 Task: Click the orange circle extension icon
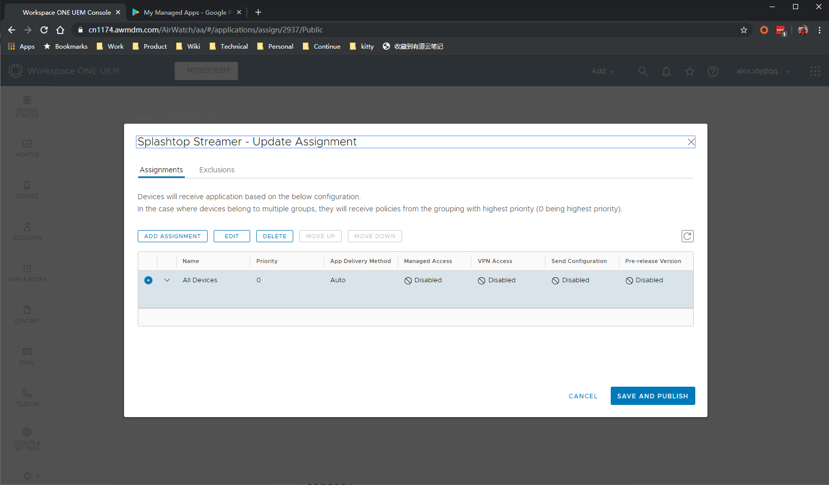coord(763,30)
